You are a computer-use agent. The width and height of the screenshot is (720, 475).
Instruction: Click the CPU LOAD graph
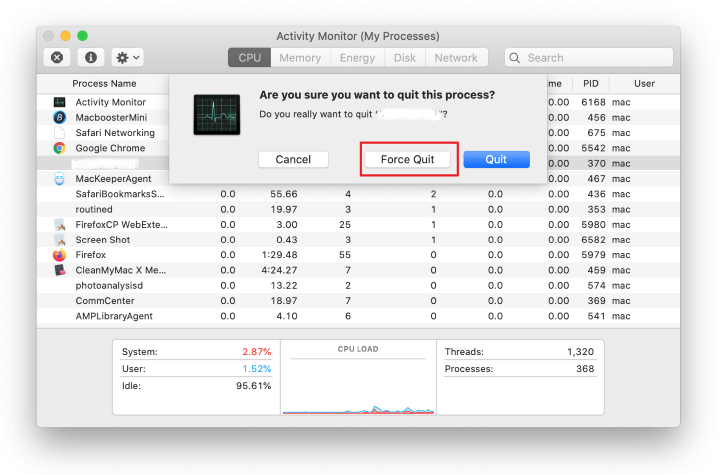tap(358, 386)
